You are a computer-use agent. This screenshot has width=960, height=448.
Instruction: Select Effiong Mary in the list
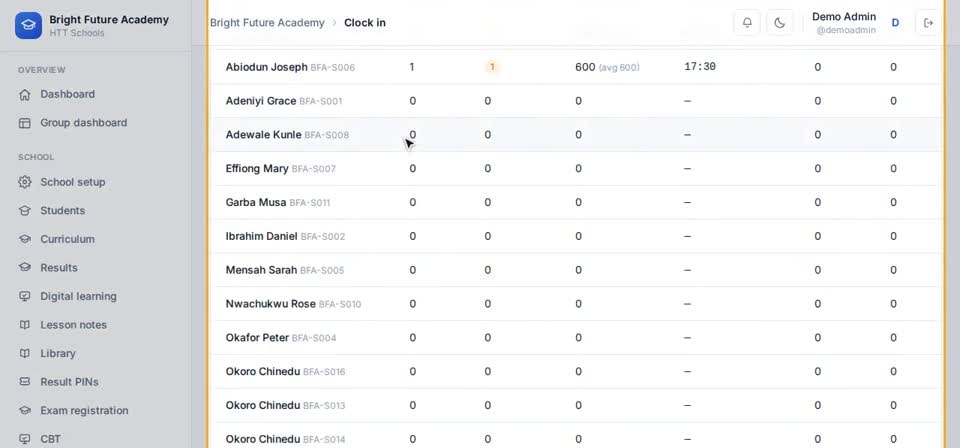pos(257,168)
